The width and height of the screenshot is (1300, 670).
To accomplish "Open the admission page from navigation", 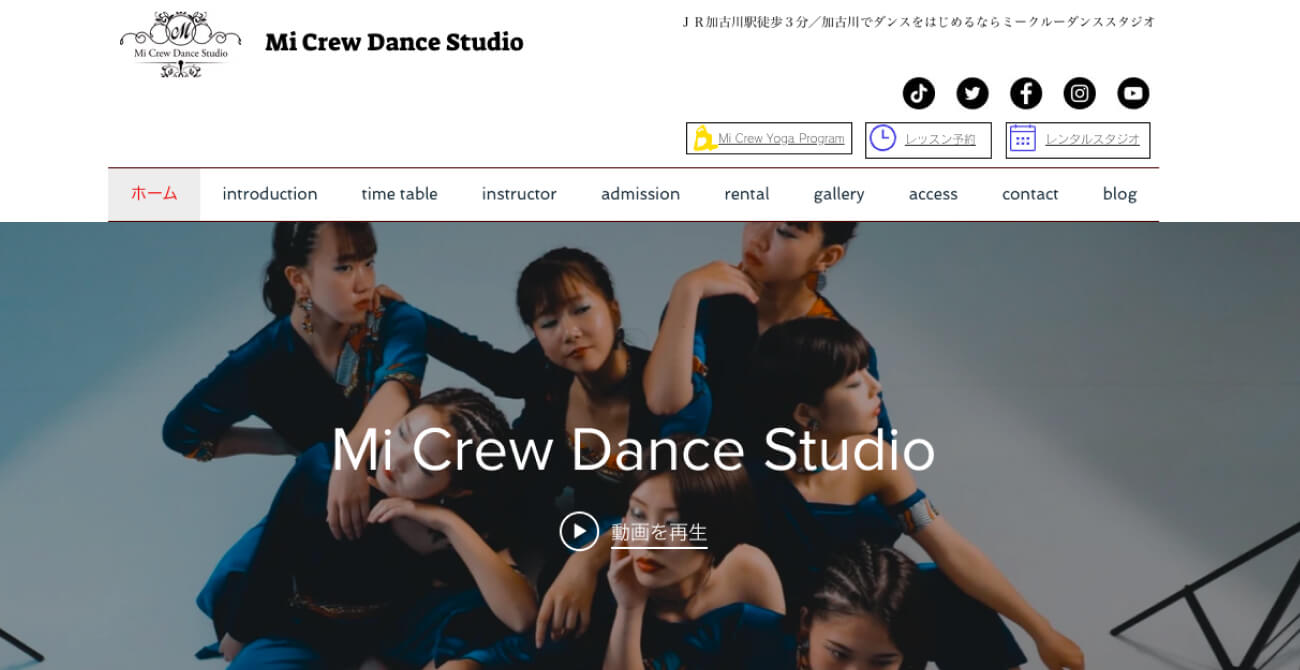I will tap(640, 194).
